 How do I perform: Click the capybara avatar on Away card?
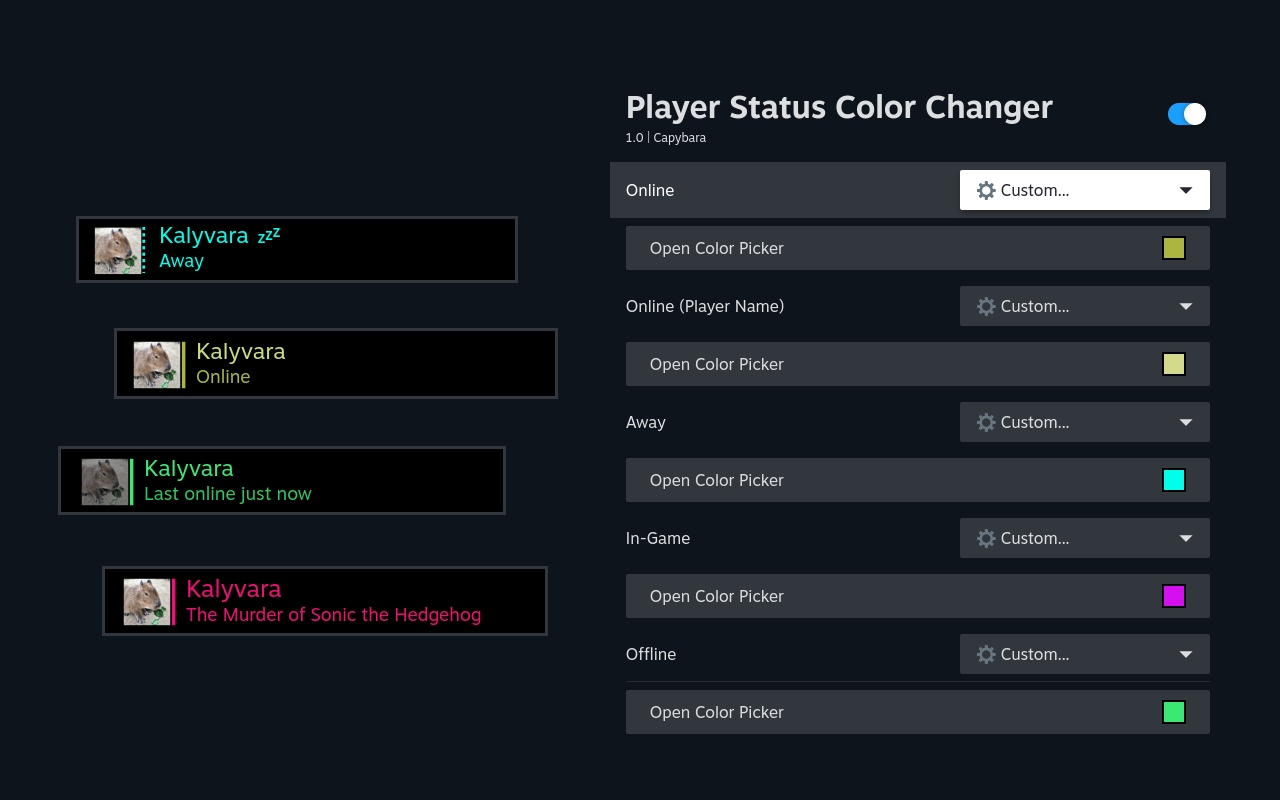coord(118,250)
